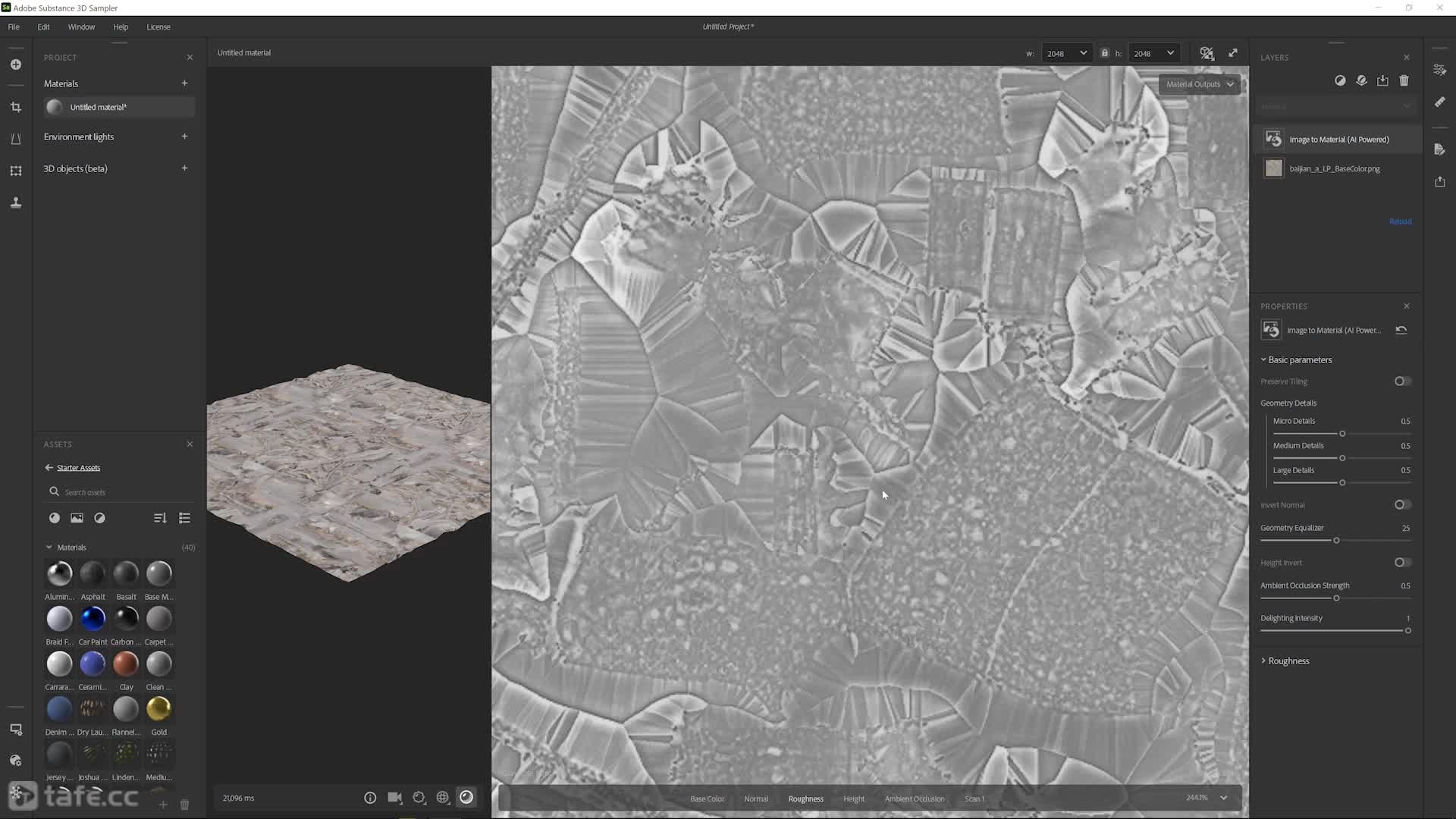This screenshot has height=819, width=1456.
Task: Open the Material Outputs dropdown
Action: point(1199,84)
